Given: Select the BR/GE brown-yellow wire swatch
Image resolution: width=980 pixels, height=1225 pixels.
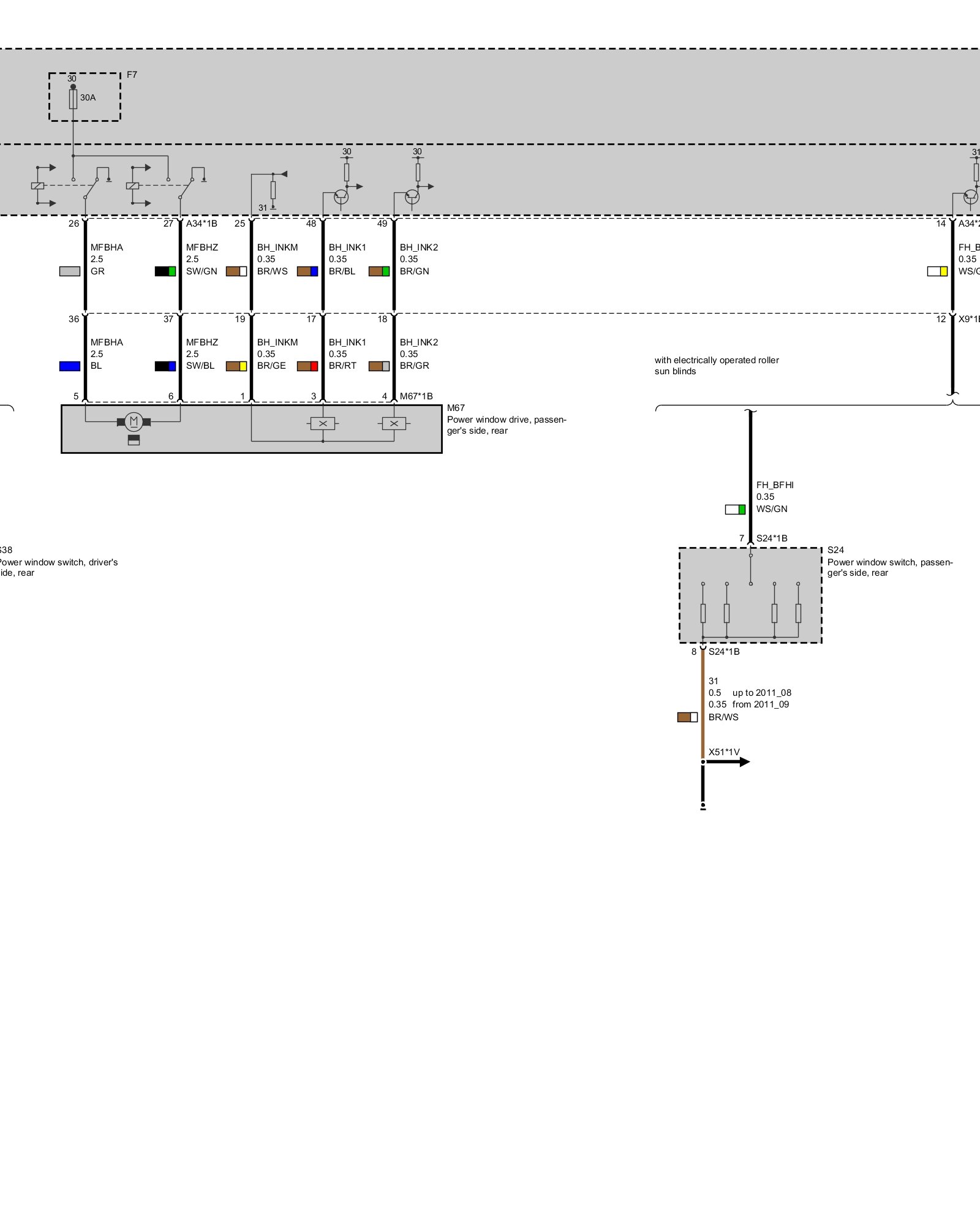Looking at the screenshot, I should pos(236,366).
